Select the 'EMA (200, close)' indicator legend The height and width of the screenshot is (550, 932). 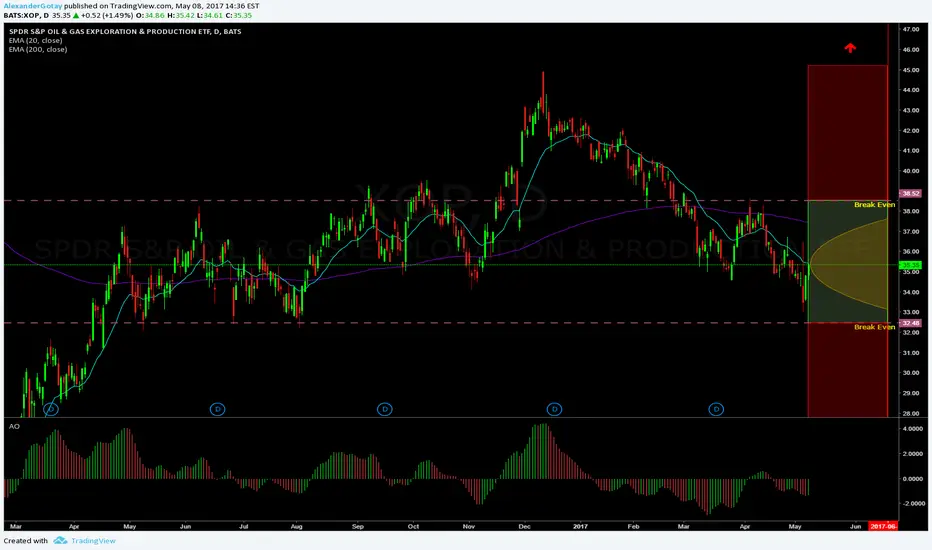pyautogui.click(x=37, y=49)
